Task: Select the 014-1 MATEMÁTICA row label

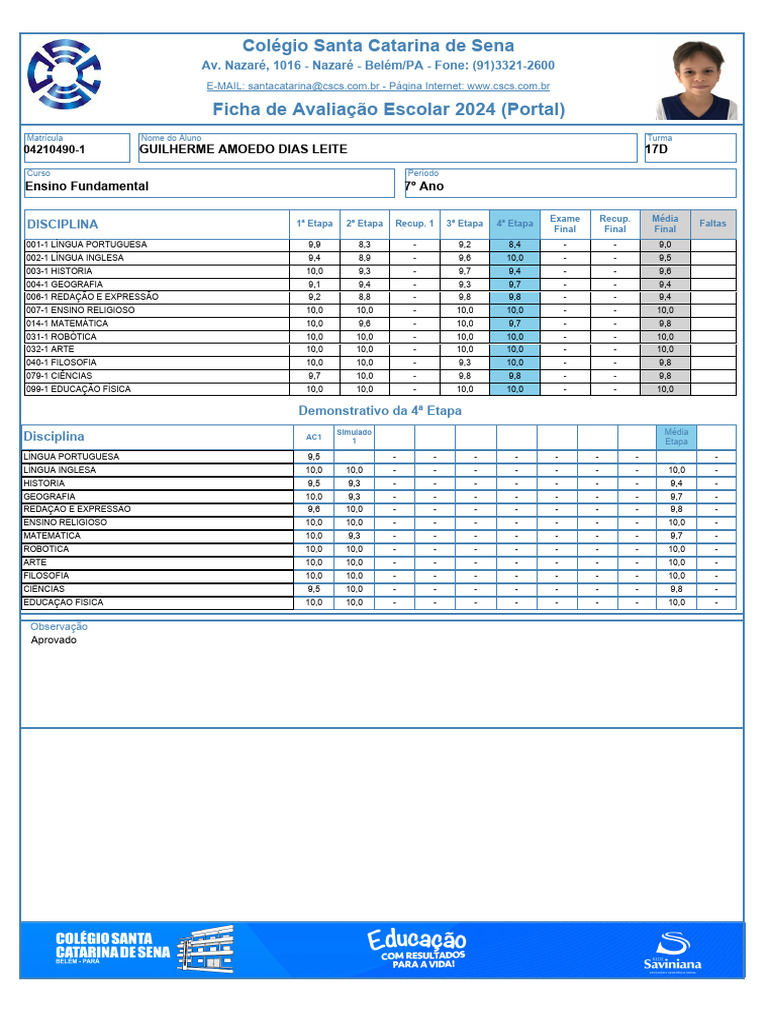Action: [x=67, y=324]
